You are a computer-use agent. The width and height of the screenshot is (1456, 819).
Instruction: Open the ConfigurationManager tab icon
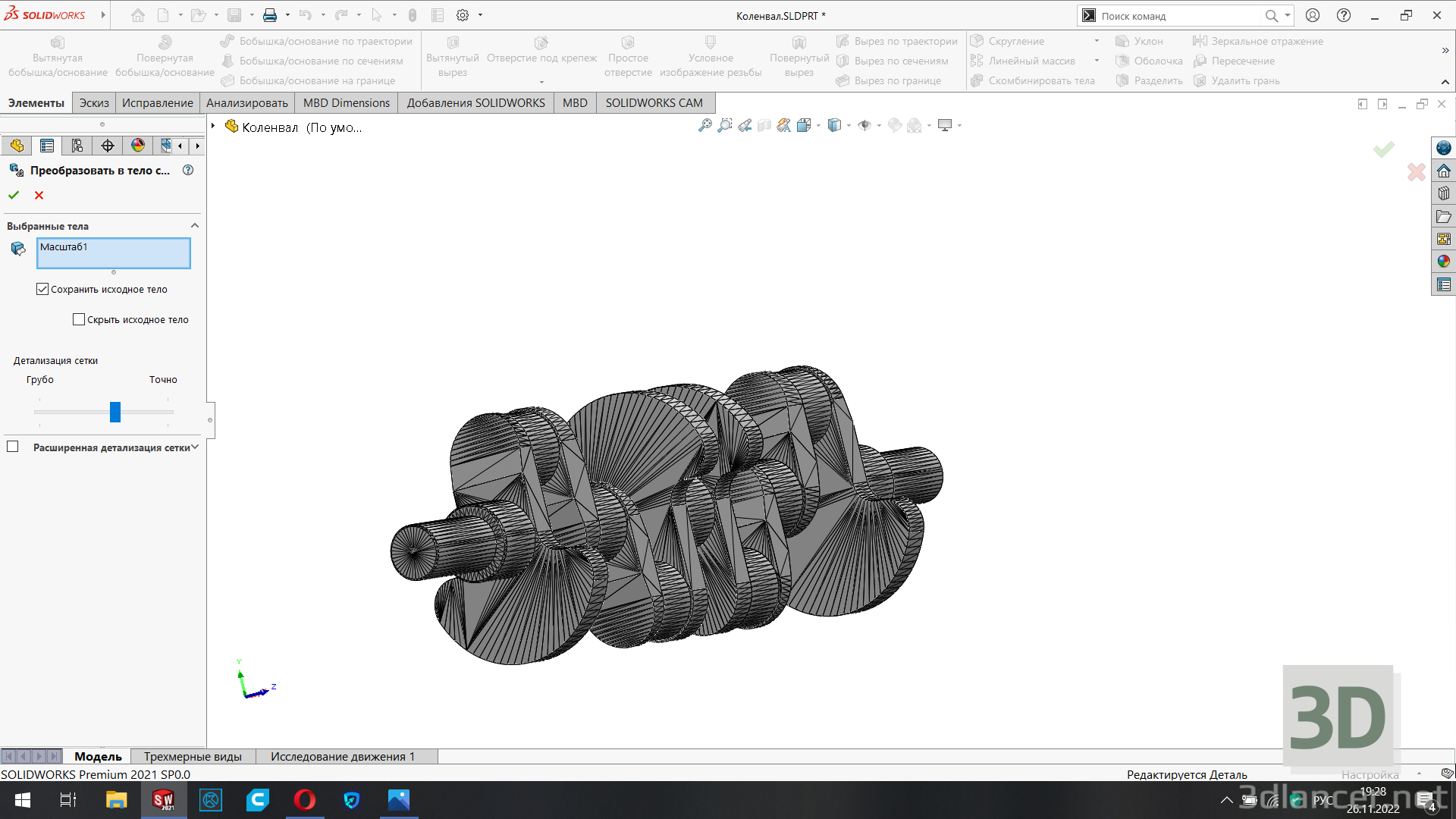pos(77,146)
